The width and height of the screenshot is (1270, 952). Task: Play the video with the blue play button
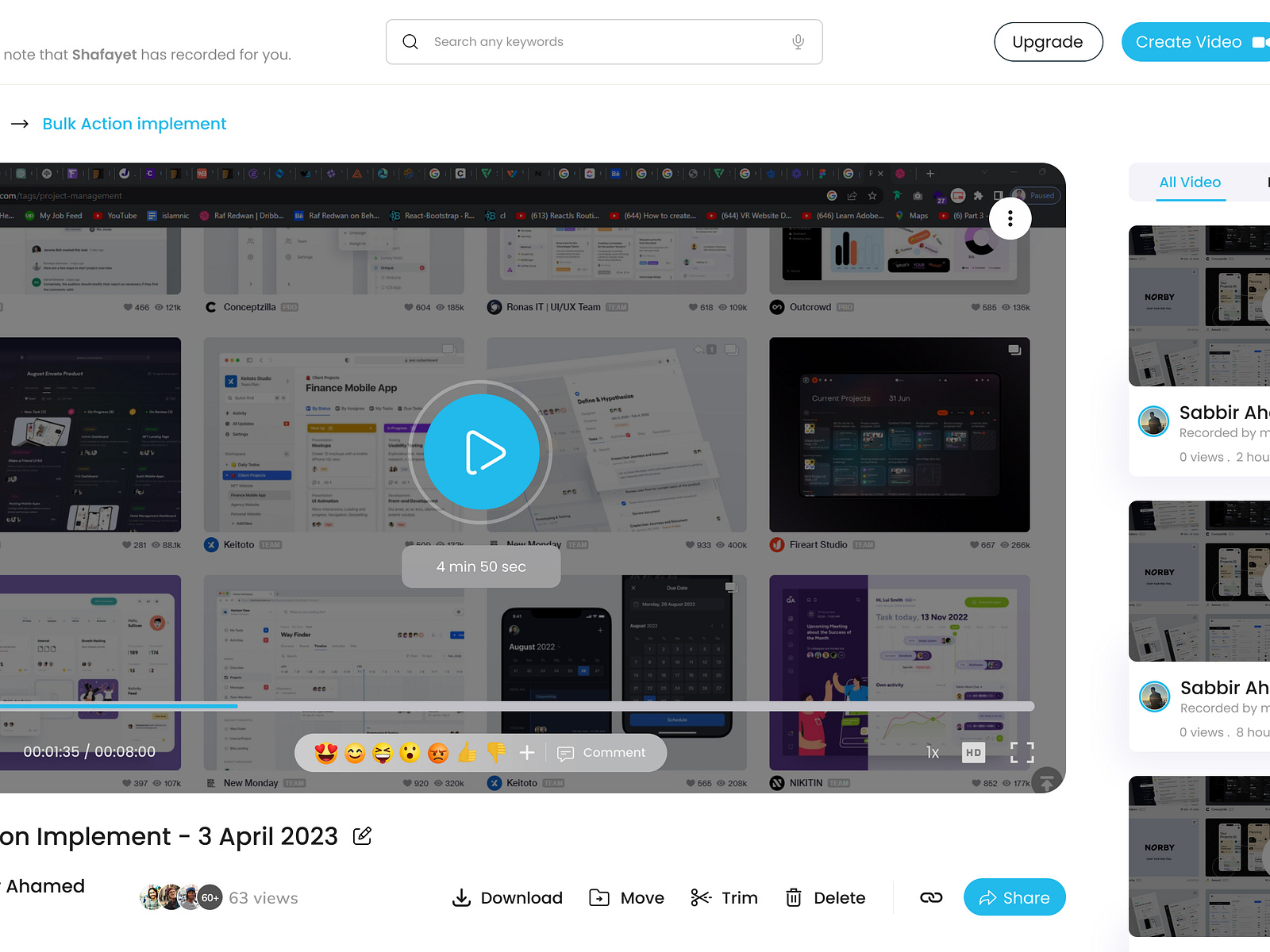[480, 452]
